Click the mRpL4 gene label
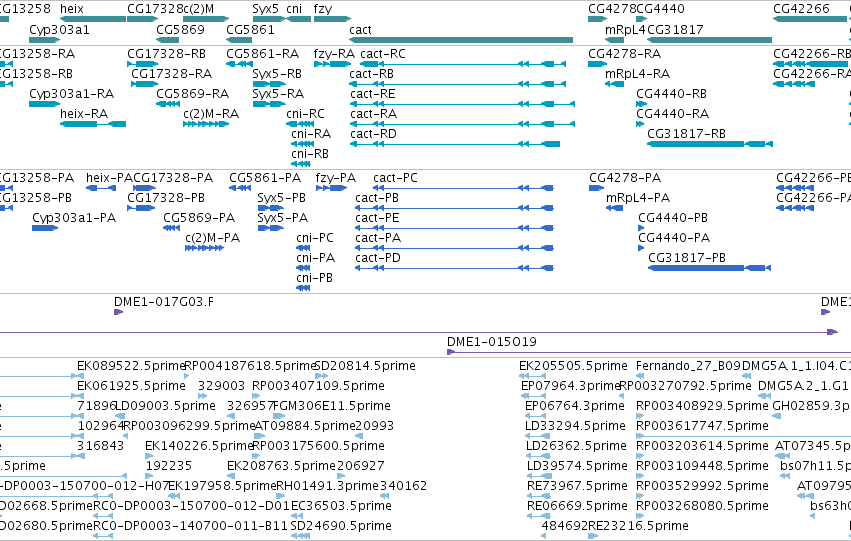The height and width of the screenshot is (541, 851). pyautogui.click(x=625, y=29)
